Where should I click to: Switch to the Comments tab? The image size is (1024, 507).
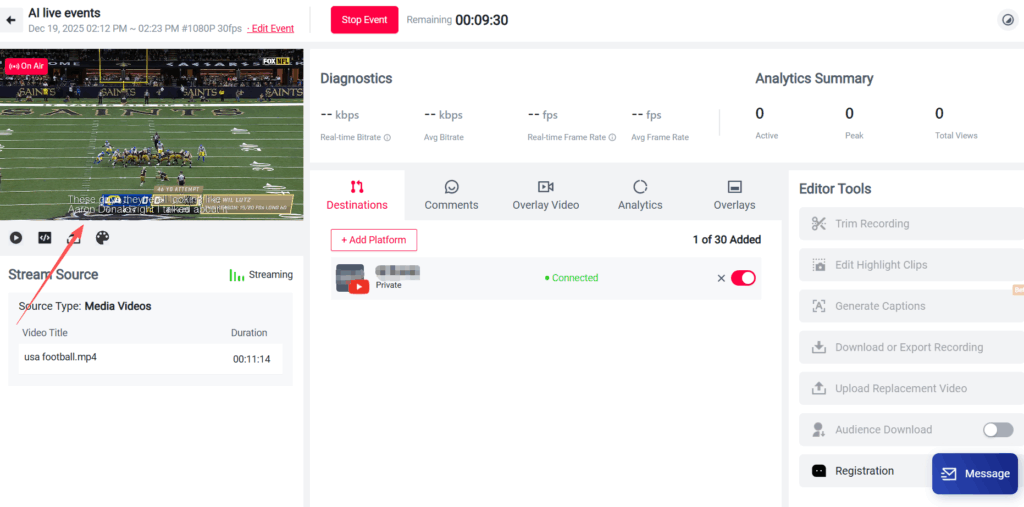(451, 195)
